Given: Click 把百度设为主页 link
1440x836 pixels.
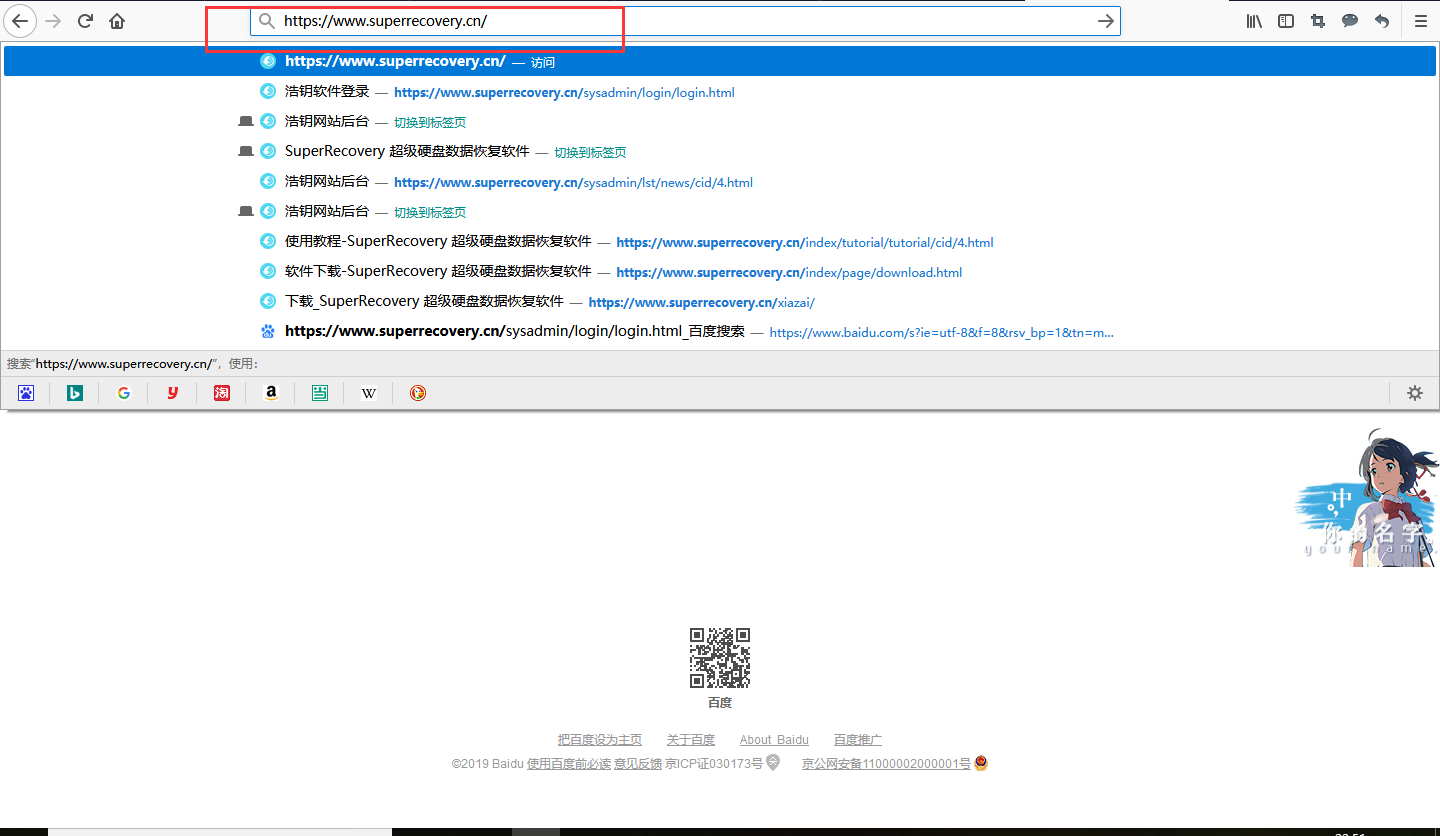Looking at the screenshot, I should coord(600,740).
